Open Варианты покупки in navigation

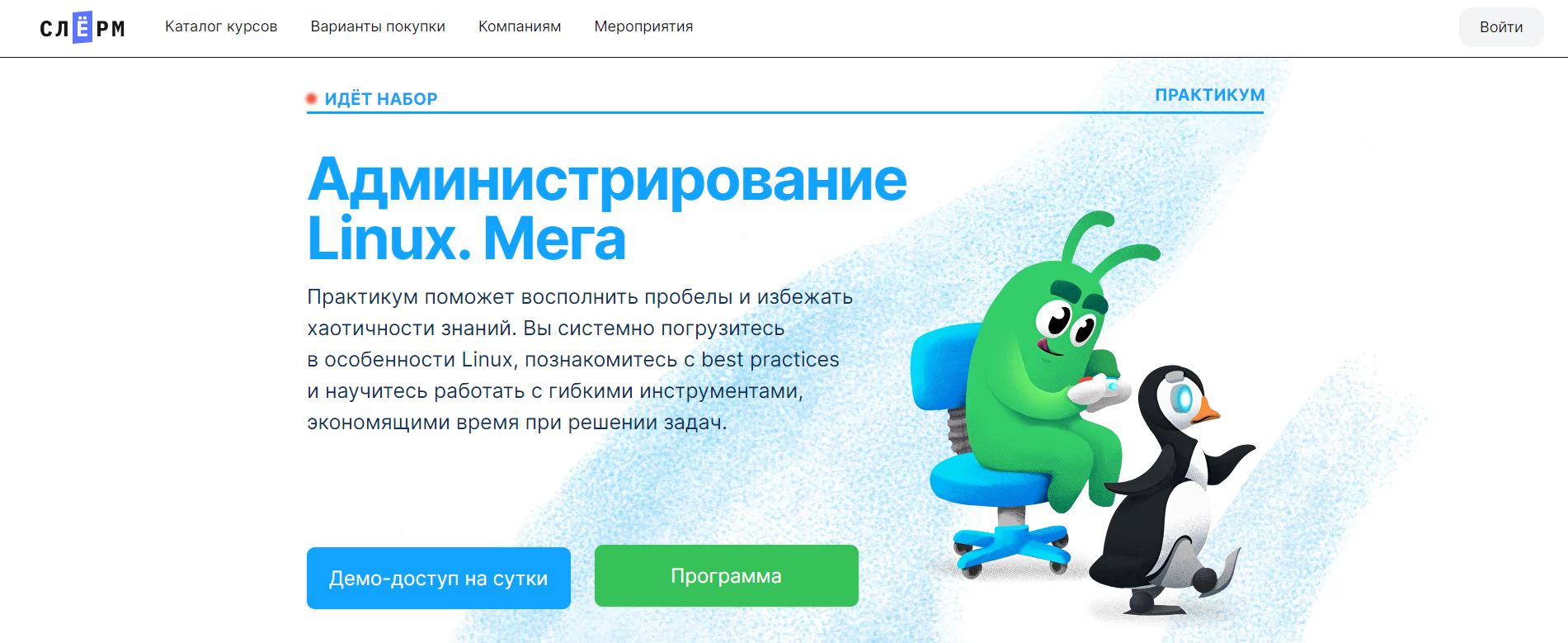click(x=378, y=26)
